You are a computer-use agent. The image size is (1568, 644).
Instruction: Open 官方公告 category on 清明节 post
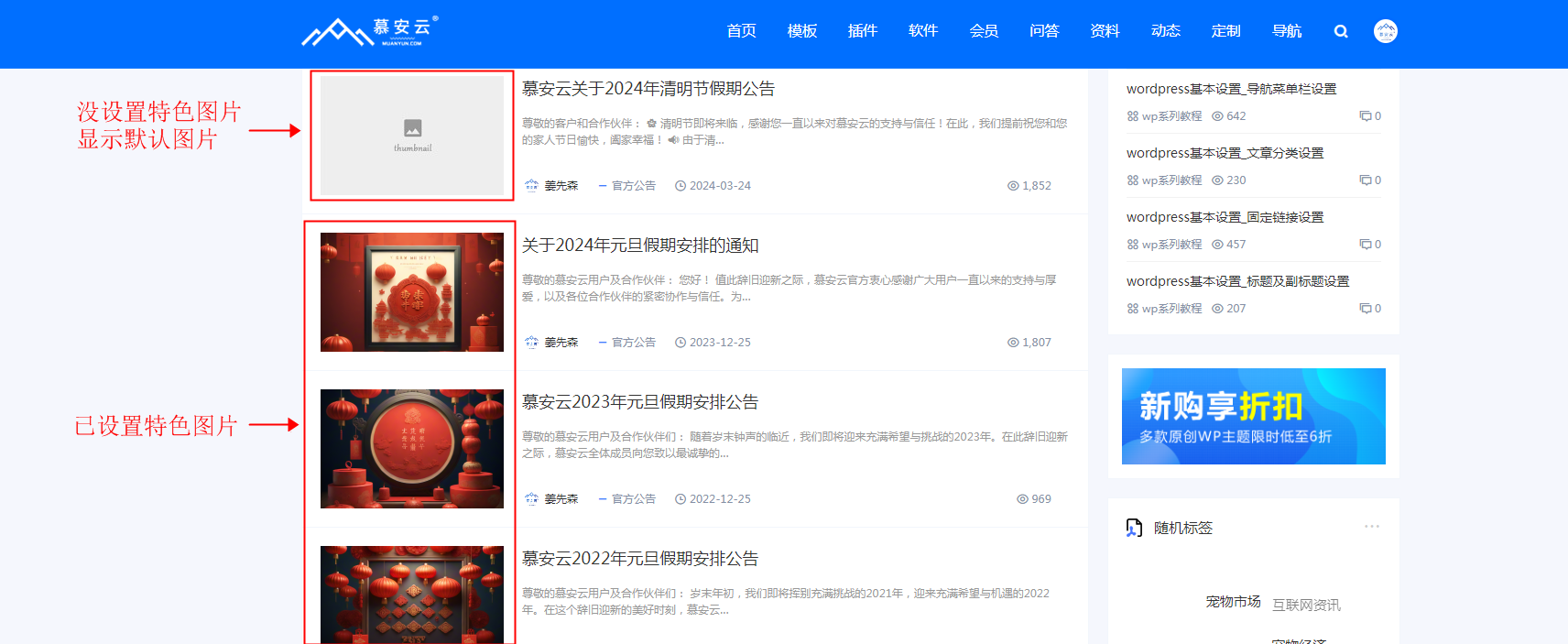(634, 186)
